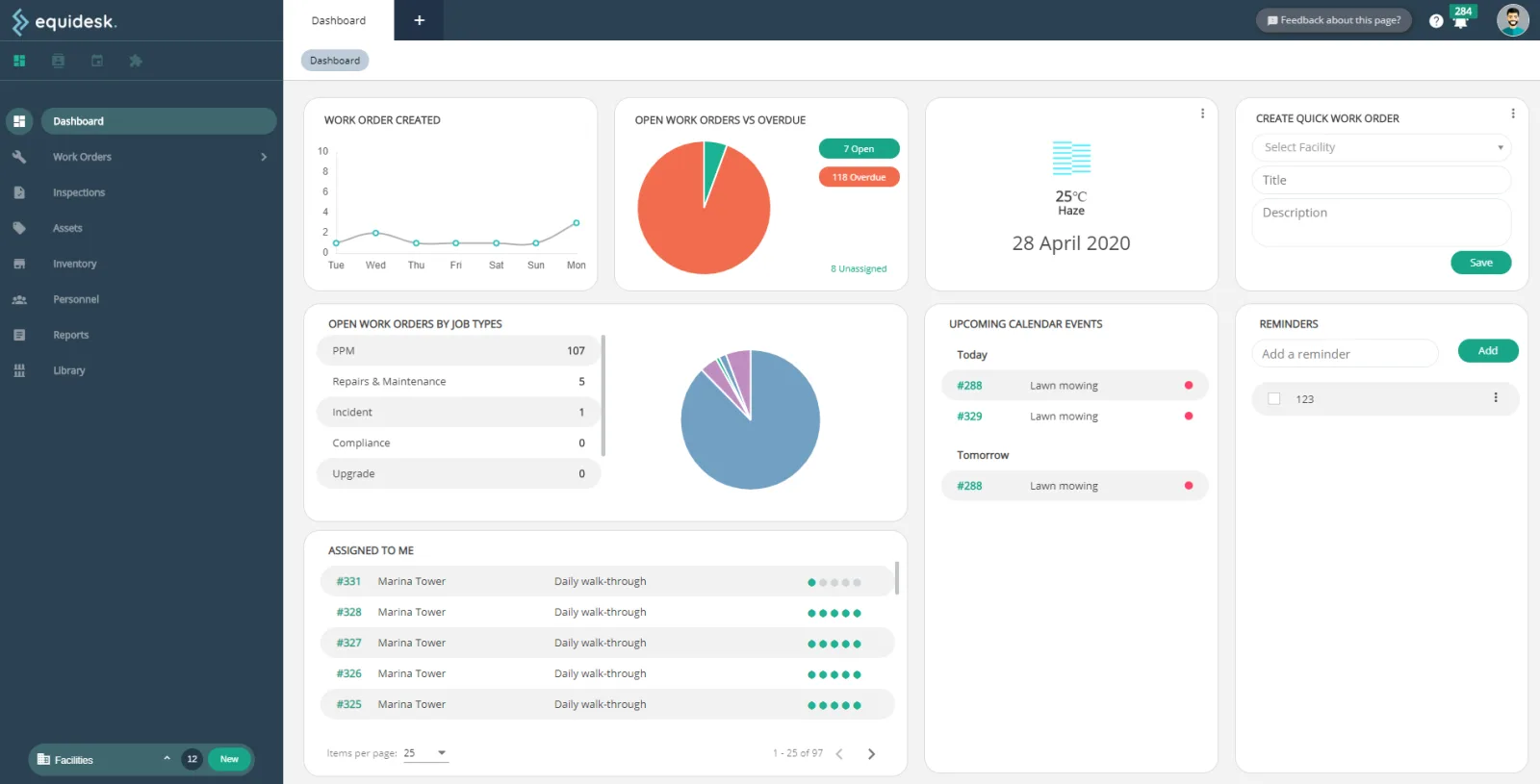
Task: Expand the Facilities selector caret
Action: [167, 758]
